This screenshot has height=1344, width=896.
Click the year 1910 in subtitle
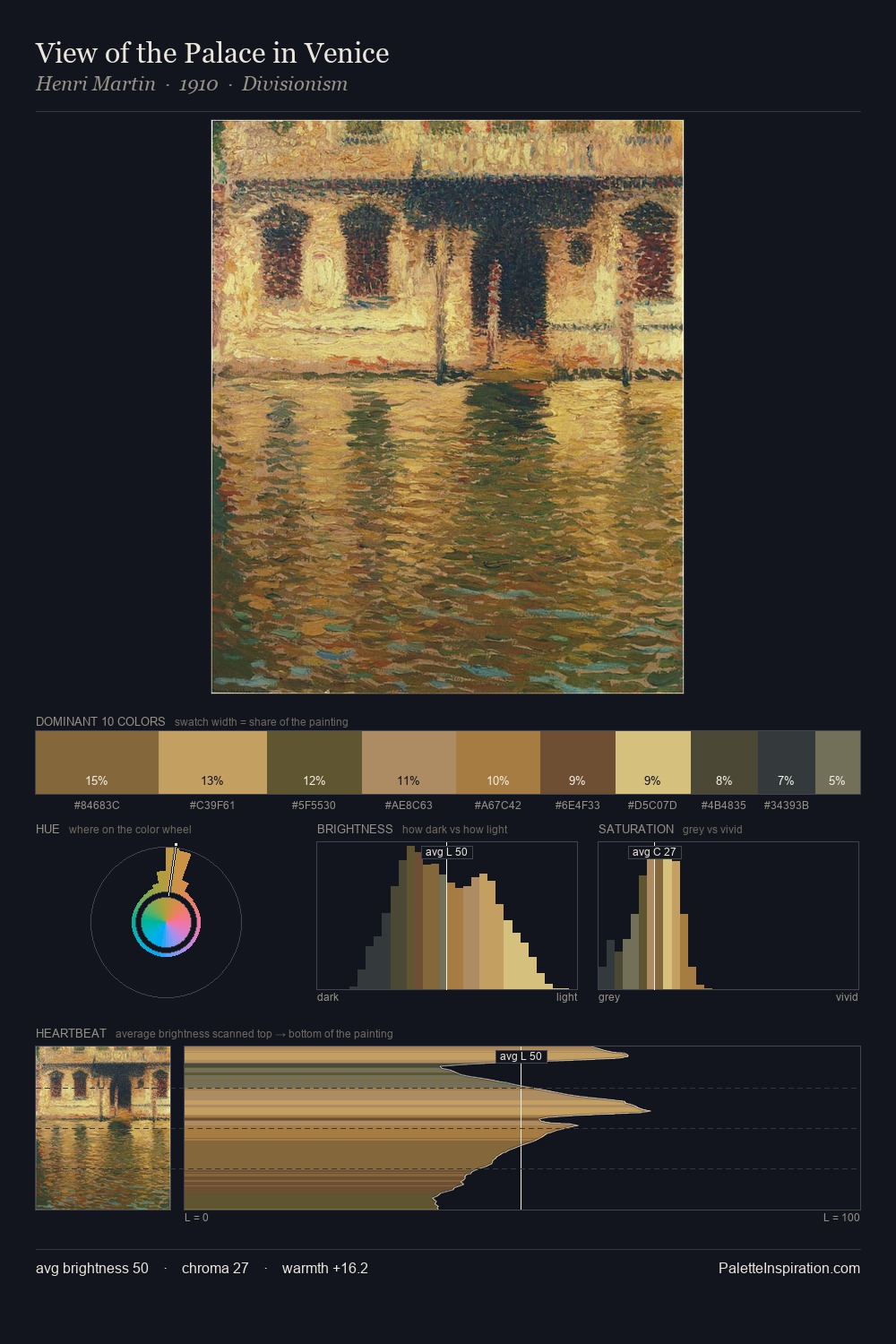198,84
